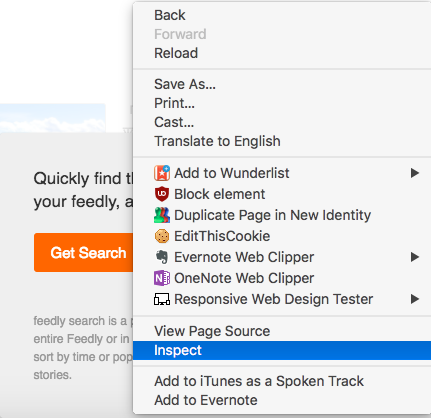The height and width of the screenshot is (418, 431).
Task: Click the uBlock Origin shield icon
Action: pyautogui.click(x=162, y=194)
